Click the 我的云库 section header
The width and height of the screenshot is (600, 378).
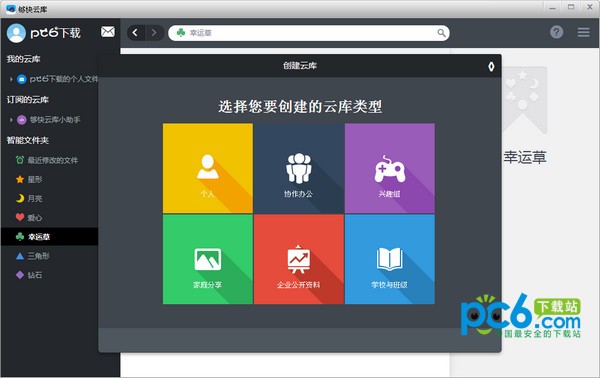pyautogui.click(x=23, y=59)
